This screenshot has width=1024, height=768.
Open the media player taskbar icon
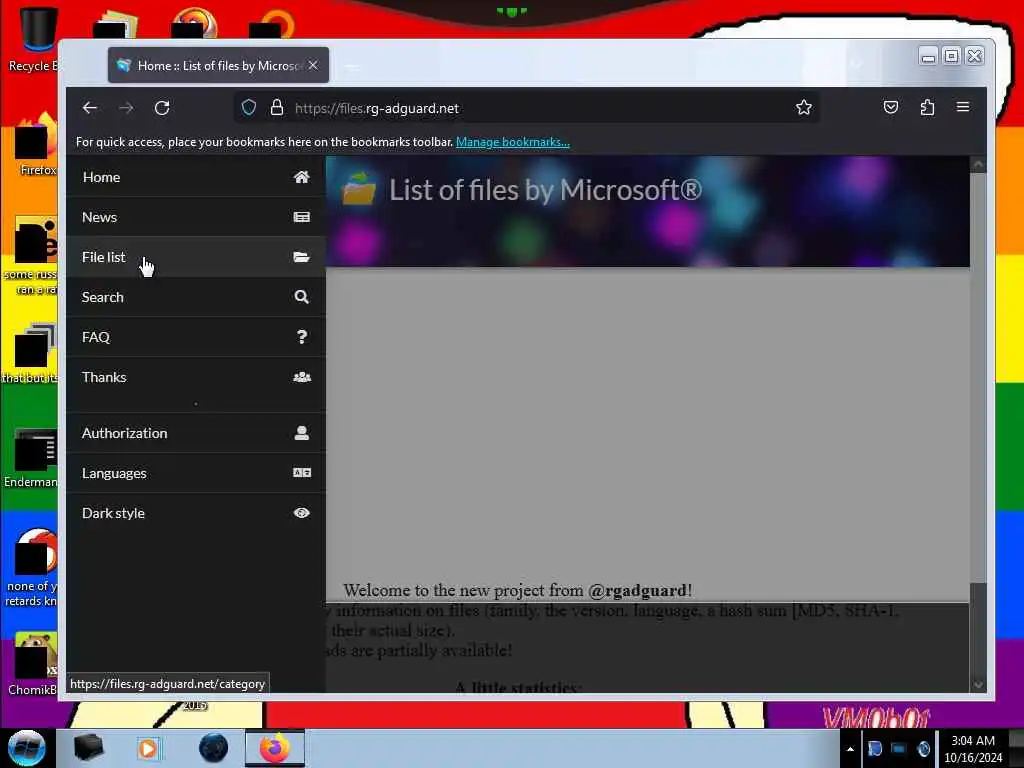pos(148,748)
